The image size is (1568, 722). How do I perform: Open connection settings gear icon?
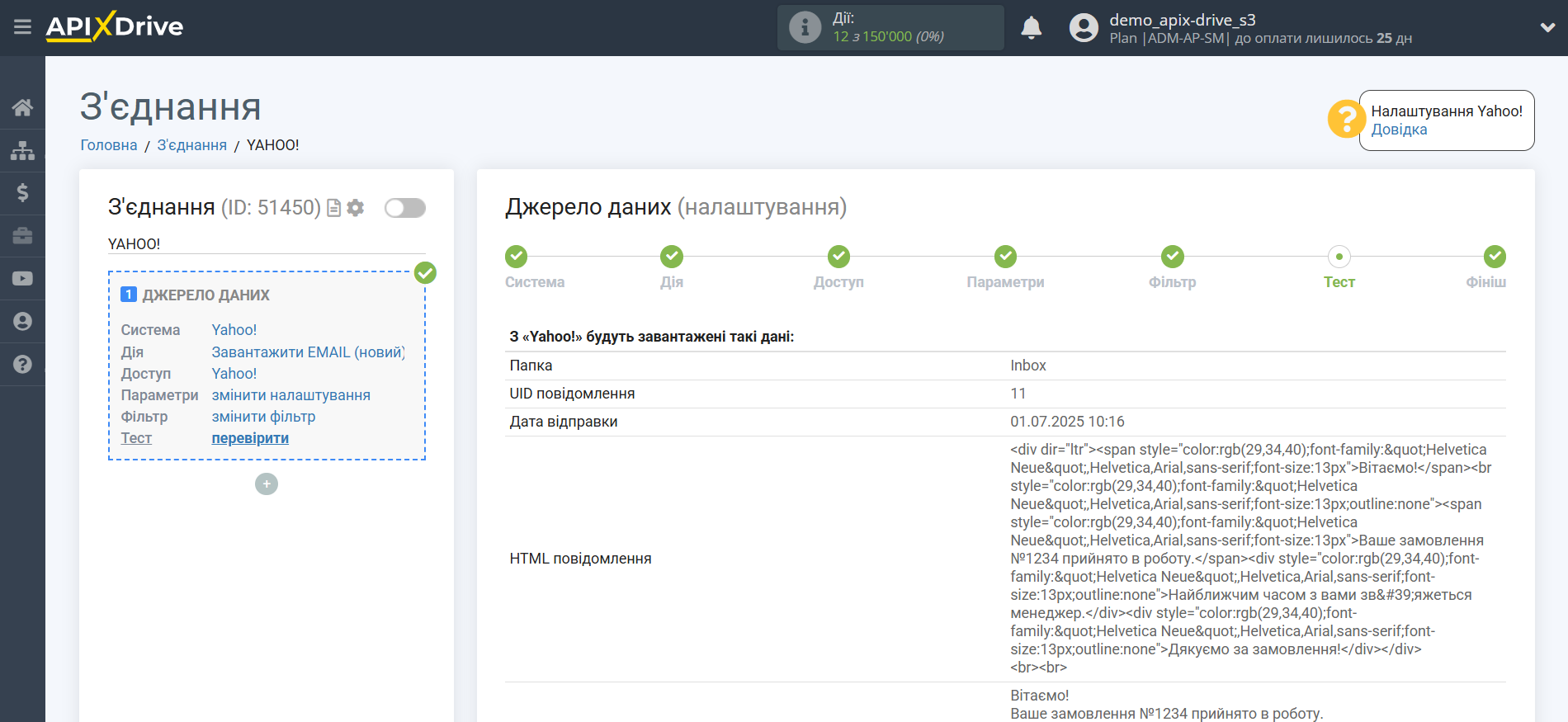pos(356,208)
